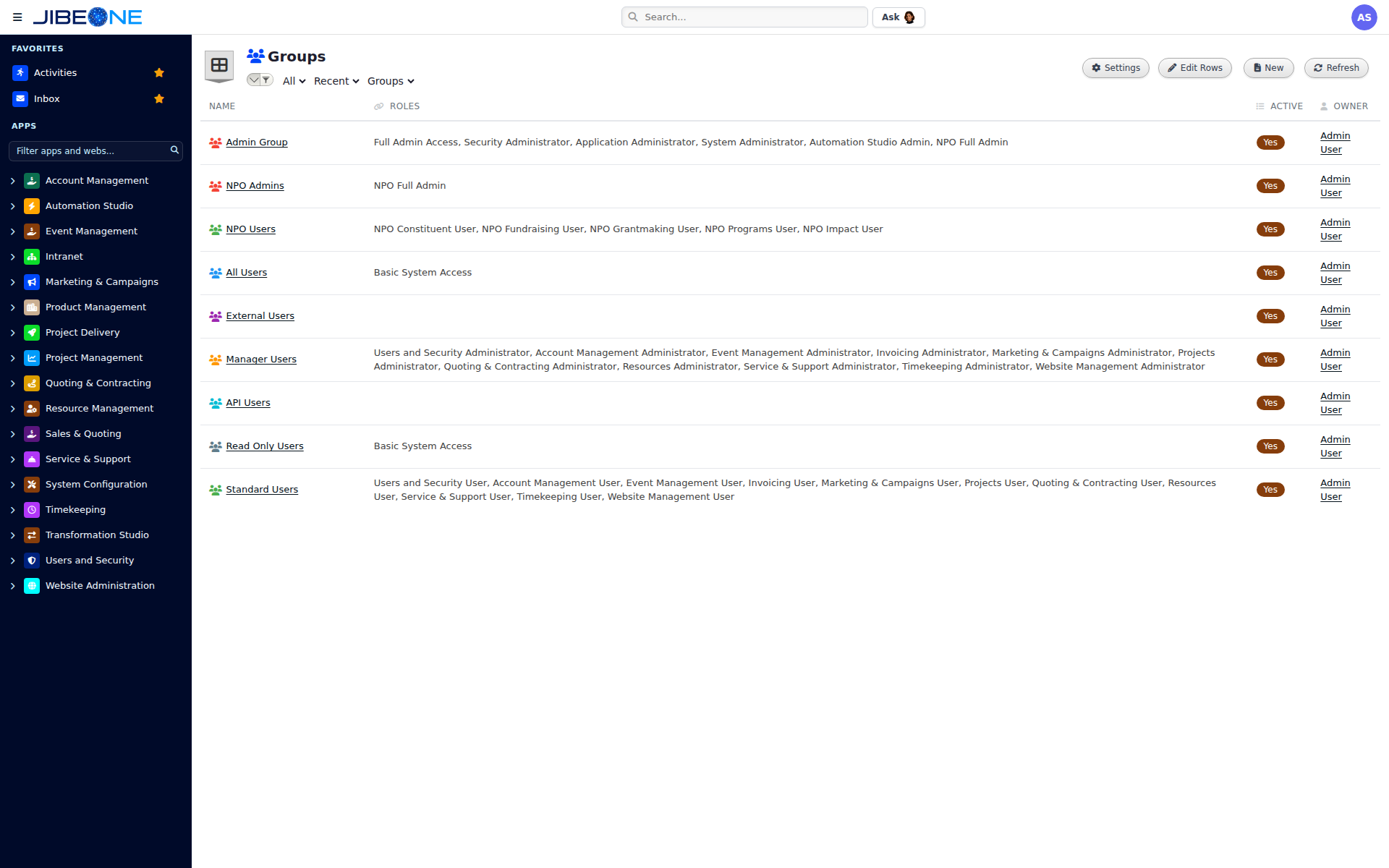Expand the Timekeeping tree item
Viewport: 1389px width, 868px height.
pyautogui.click(x=13, y=510)
